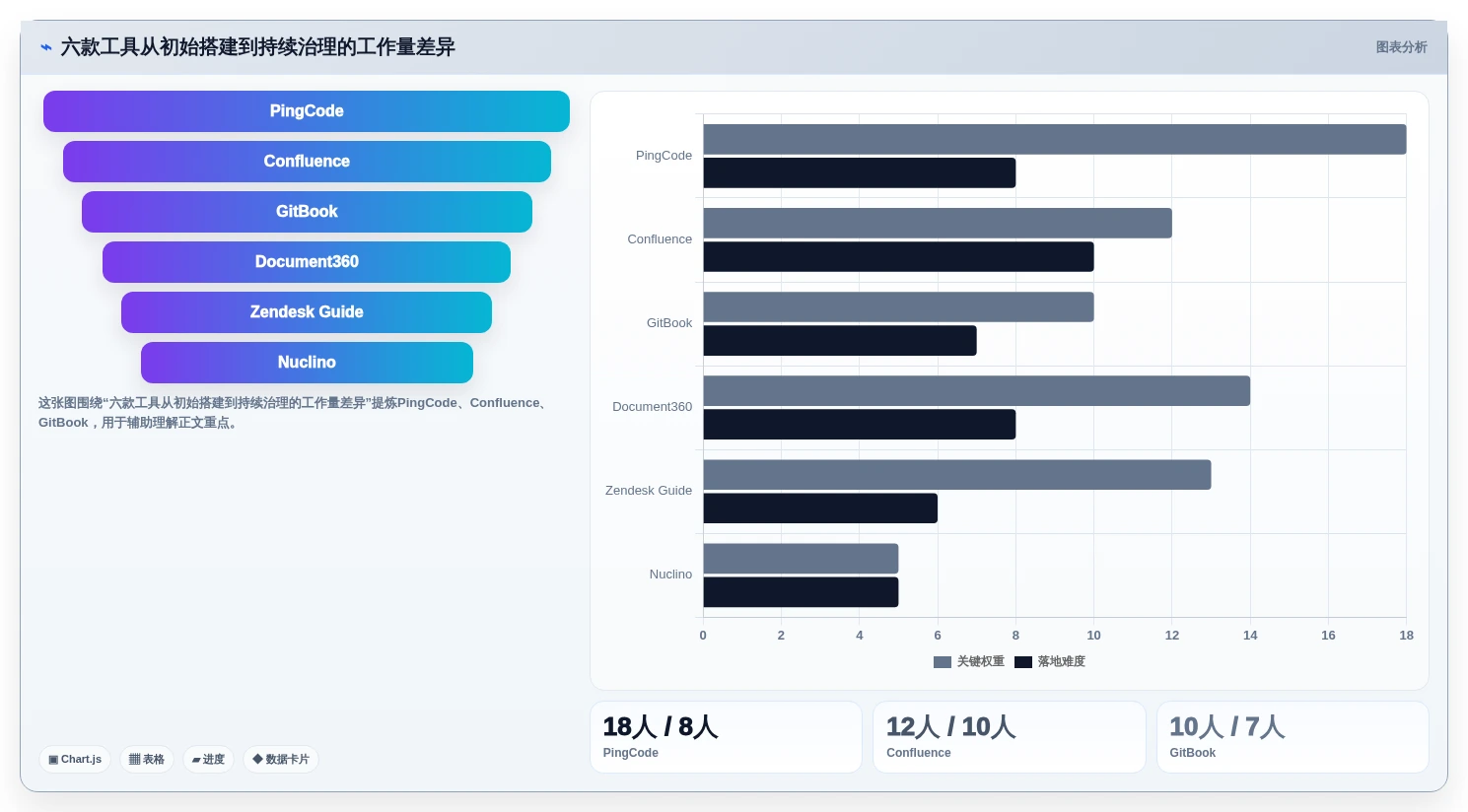The width and height of the screenshot is (1468, 812).
Task: Click the 进度 tag chip
Action: point(208,760)
